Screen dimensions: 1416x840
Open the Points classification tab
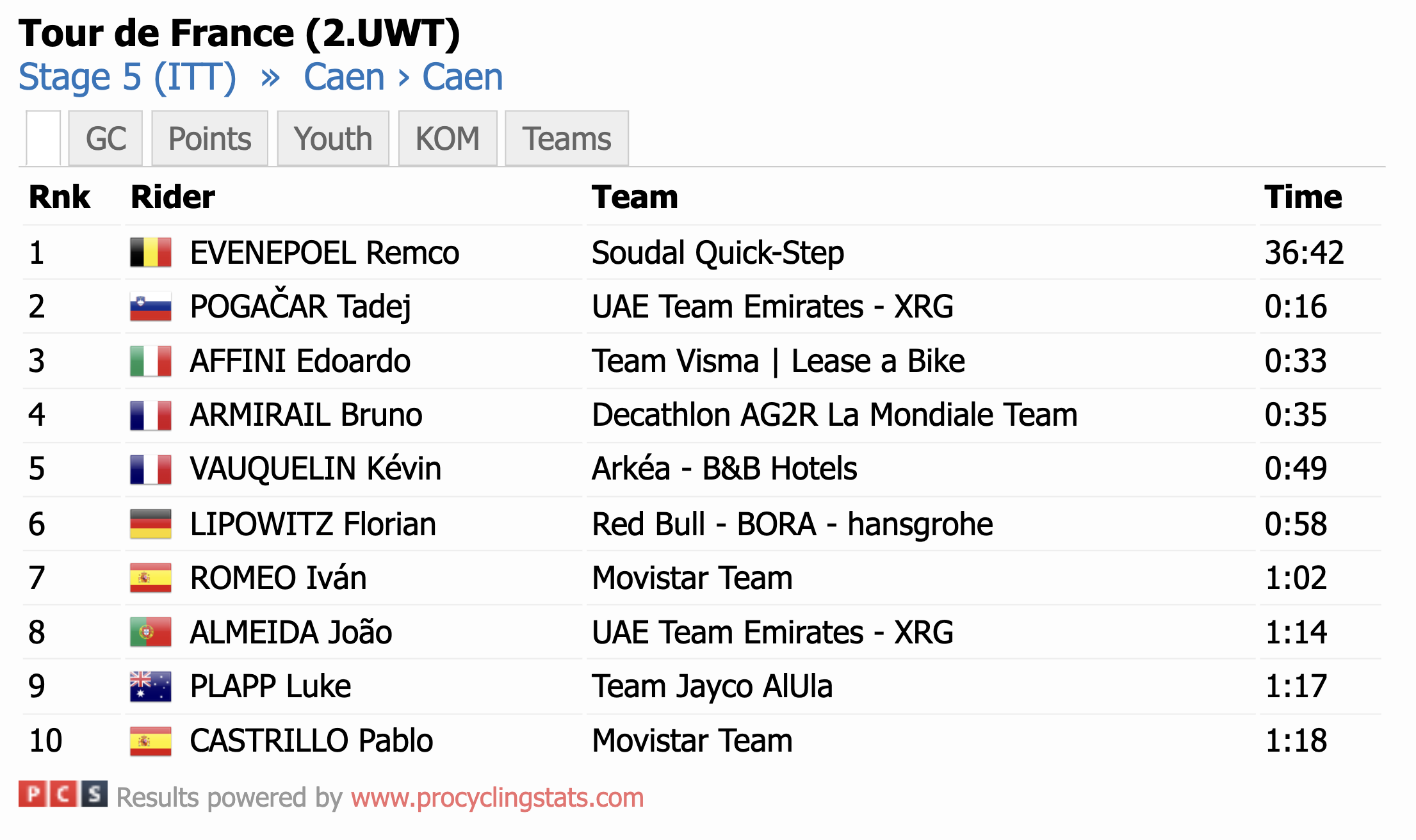[210, 138]
